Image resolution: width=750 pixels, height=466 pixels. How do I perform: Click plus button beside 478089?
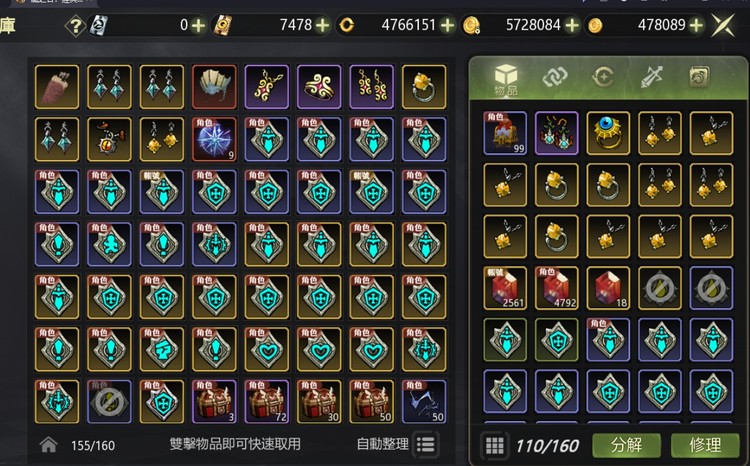(x=696, y=25)
